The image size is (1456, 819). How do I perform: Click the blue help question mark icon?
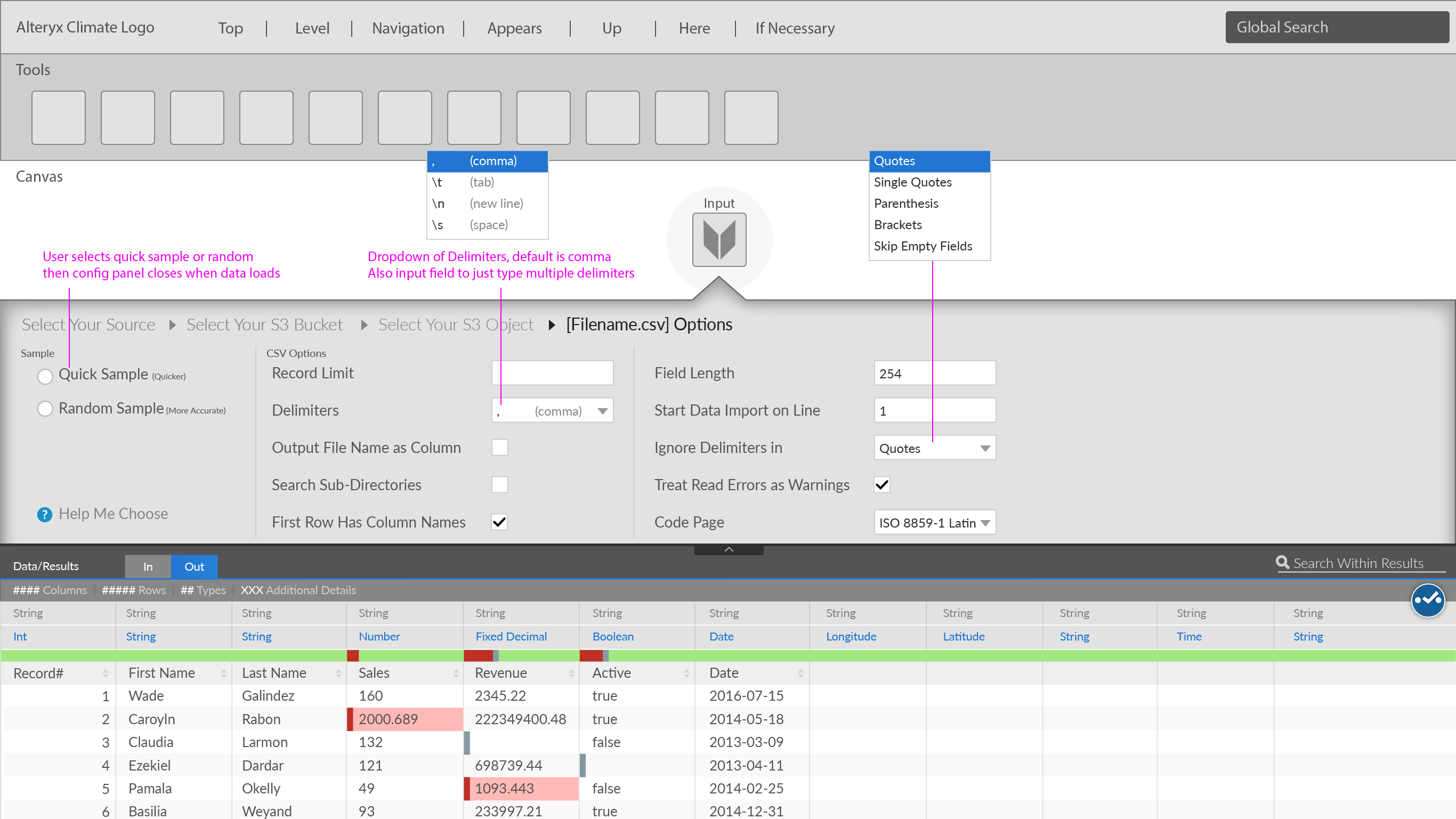coord(45,514)
